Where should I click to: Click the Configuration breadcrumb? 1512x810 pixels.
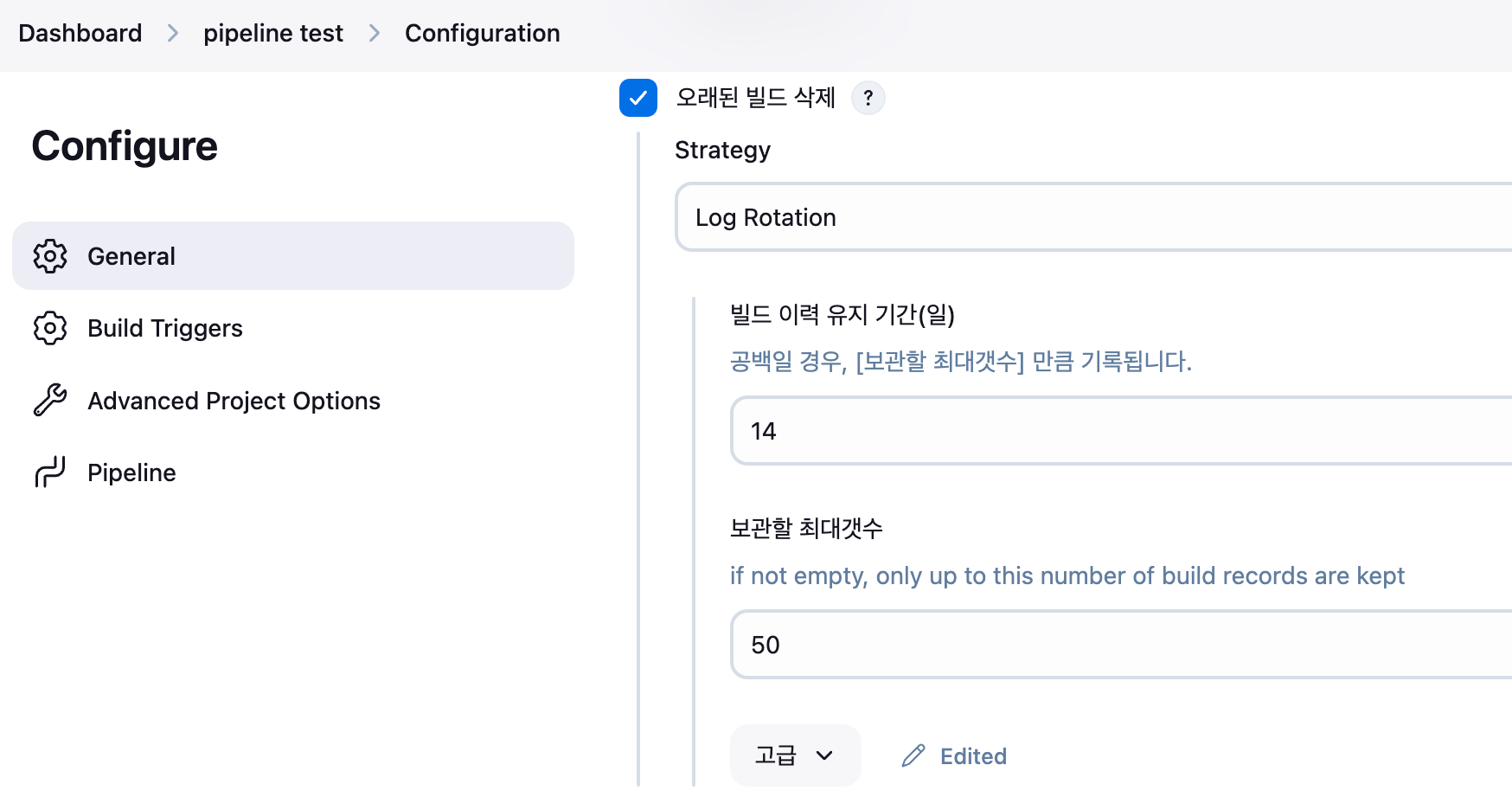tap(482, 34)
